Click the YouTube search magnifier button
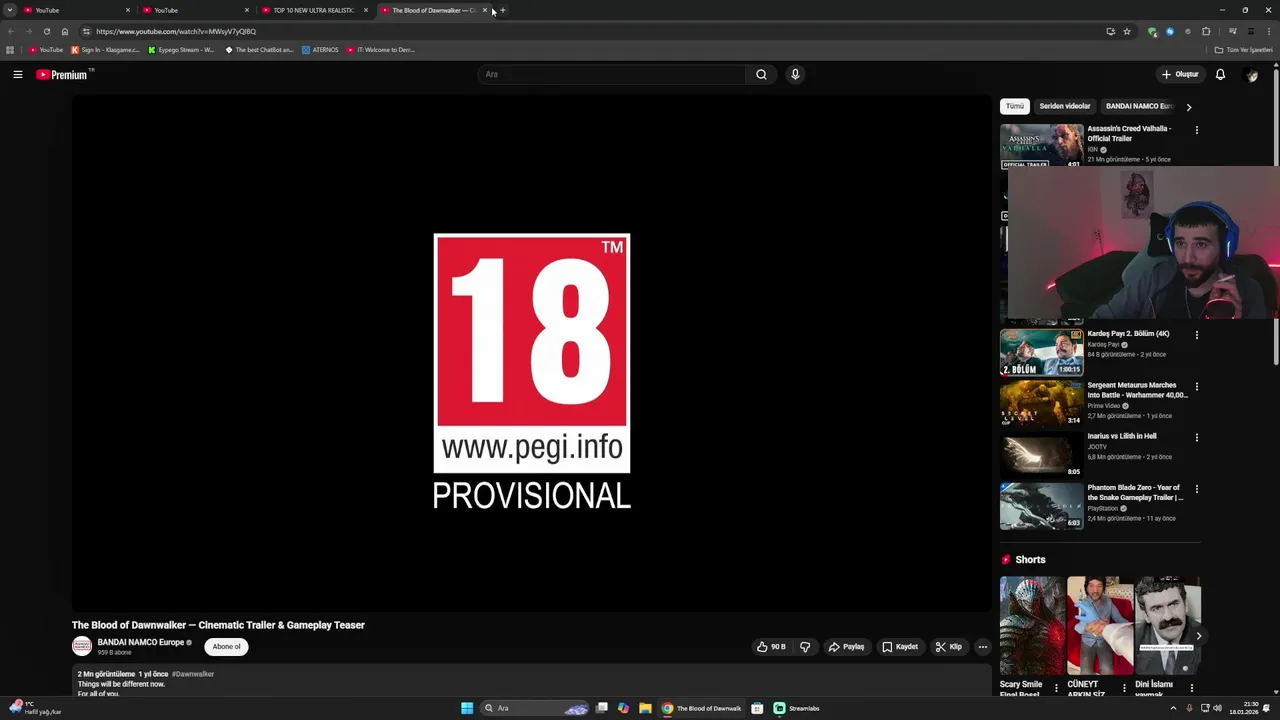Screen dimensions: 1280x720 click(761, 74)
